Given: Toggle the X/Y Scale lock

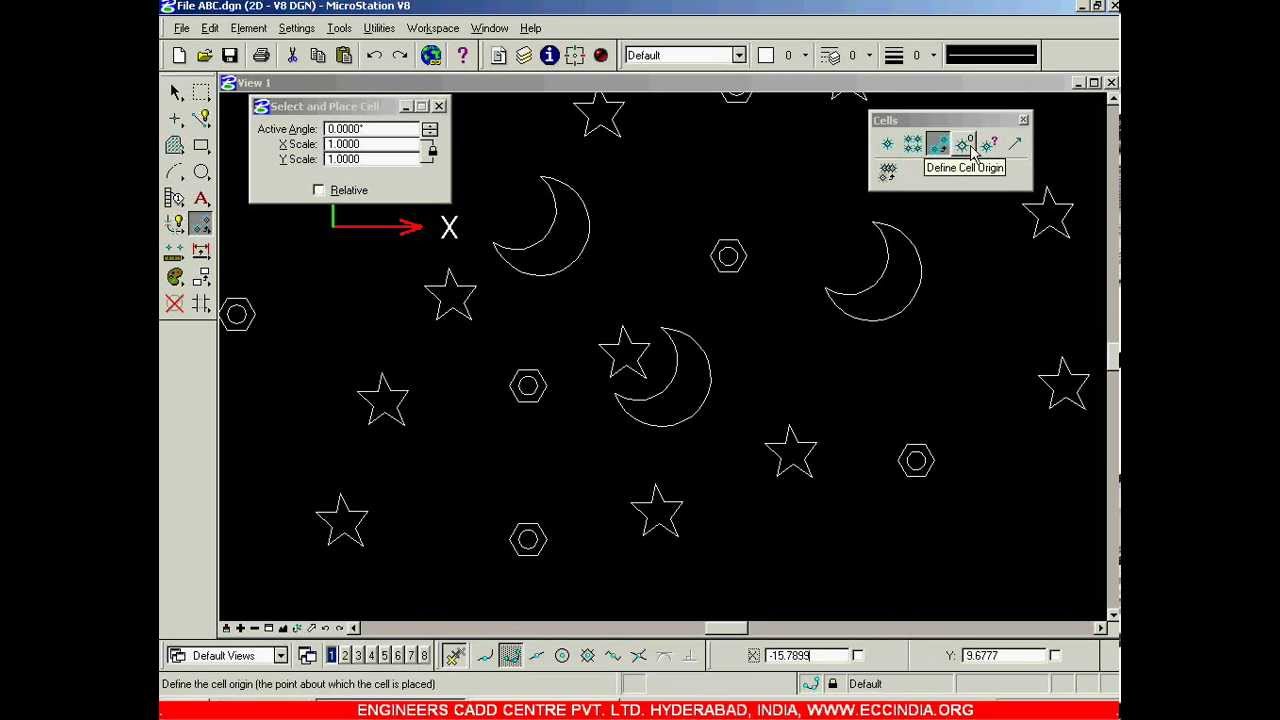Looking at the screenshot, I should coord(432,151).
